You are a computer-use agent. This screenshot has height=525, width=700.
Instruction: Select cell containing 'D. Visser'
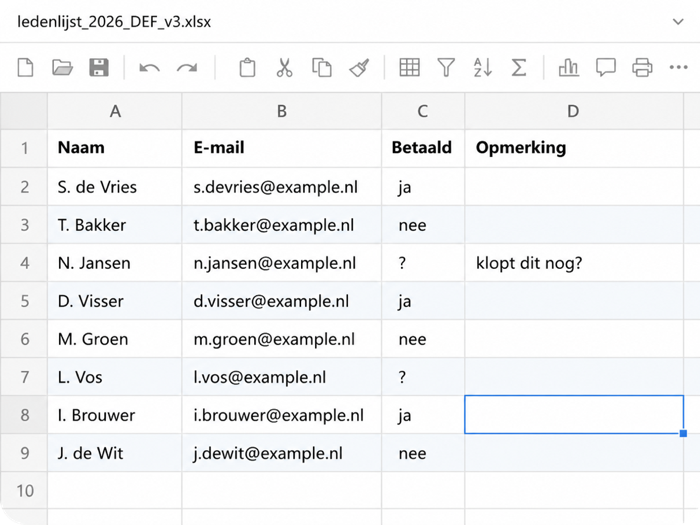(115, 300)
